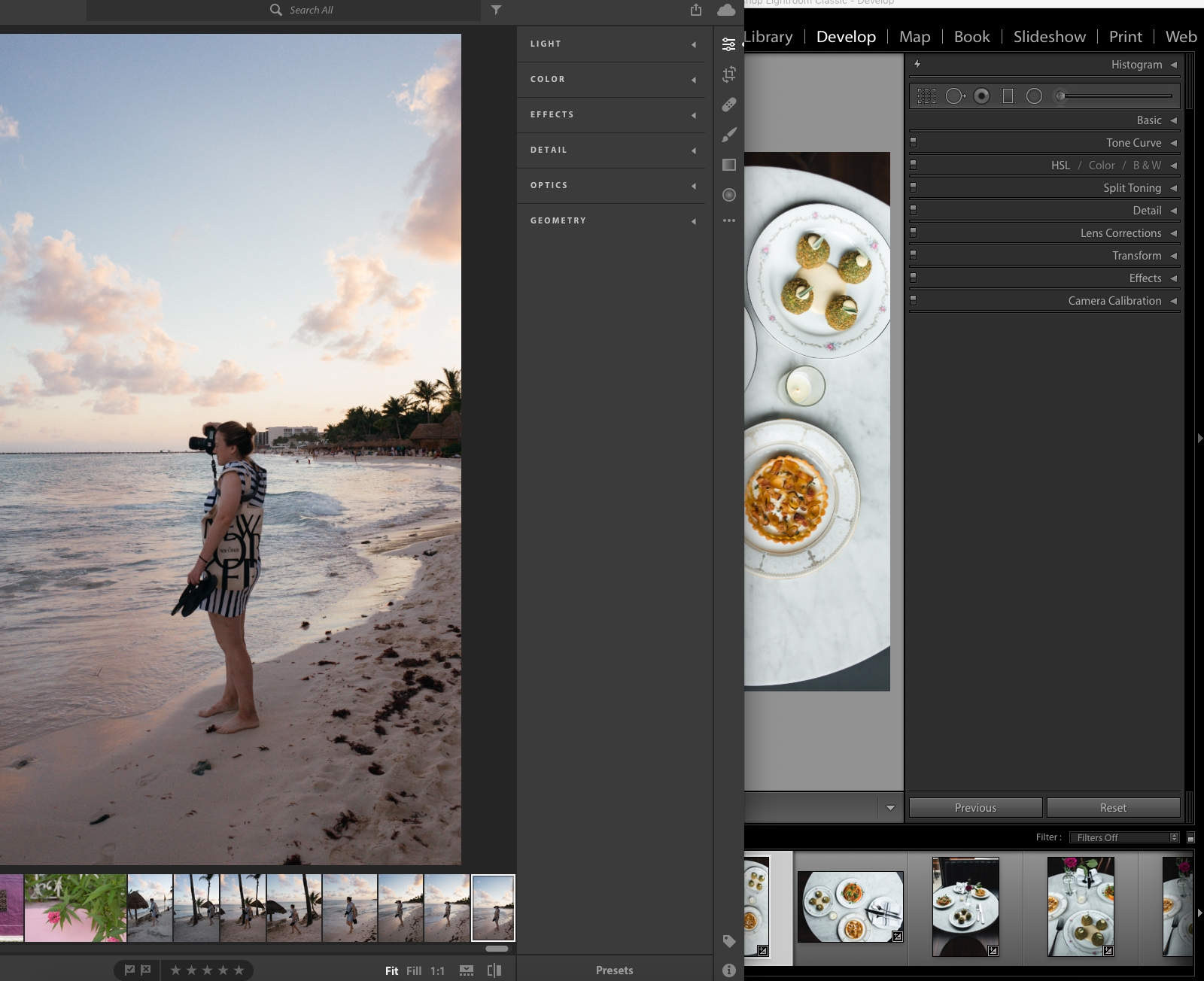The image size is (1204, 981).
Task: Expand the COLOR panel arrow
Action: click(693, 80)
